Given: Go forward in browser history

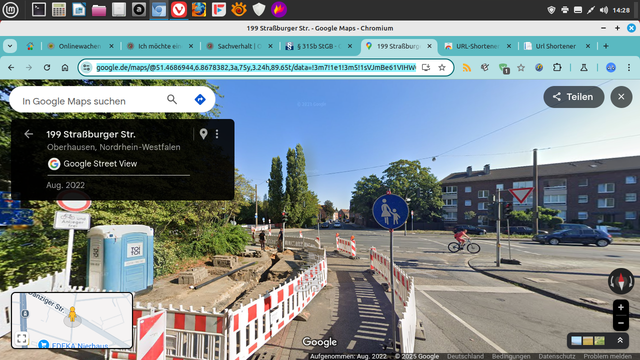Looking at the screenshot, I should [29, 67].
